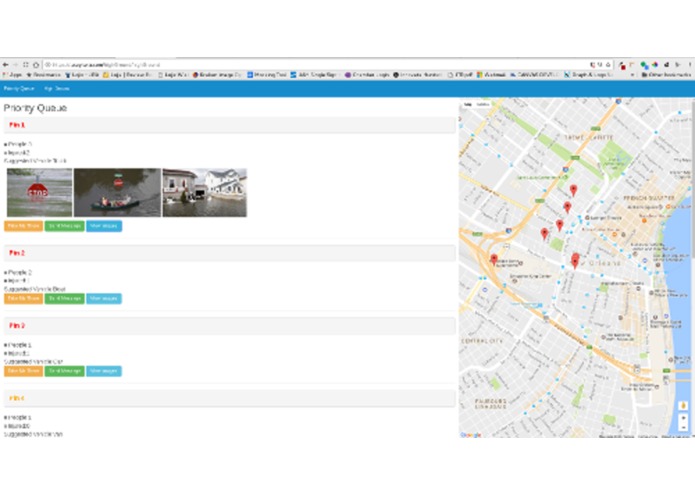Click the blue button under Pin 1
This screenshot has height=494, width=695.
[104, 226]
